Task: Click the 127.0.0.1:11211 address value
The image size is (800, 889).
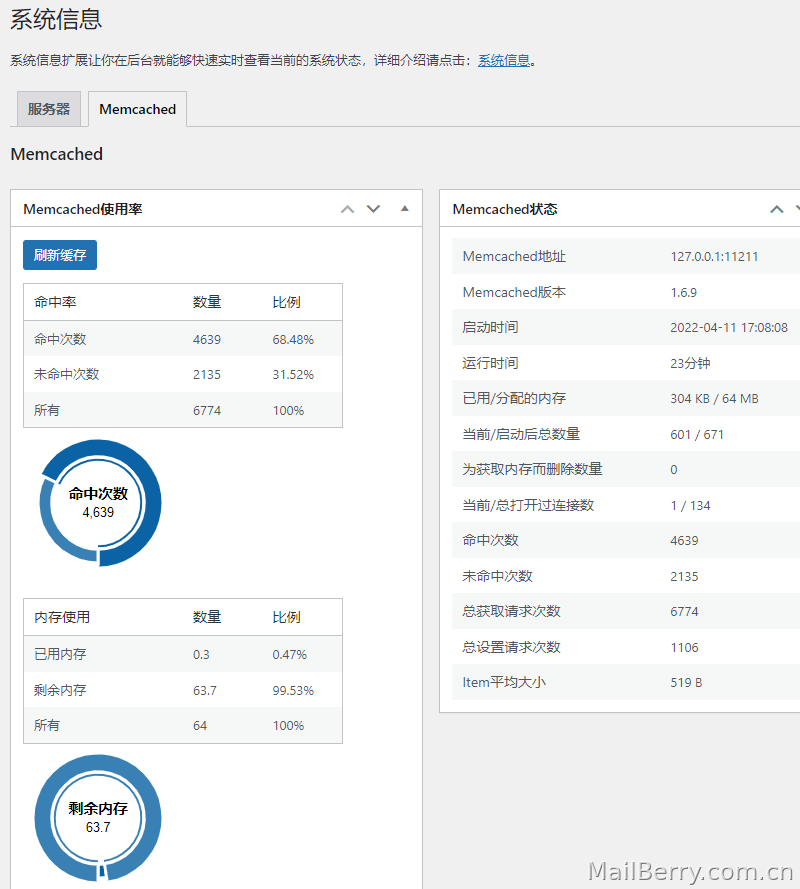Action: pyautogui.click(x=714, y=257)
